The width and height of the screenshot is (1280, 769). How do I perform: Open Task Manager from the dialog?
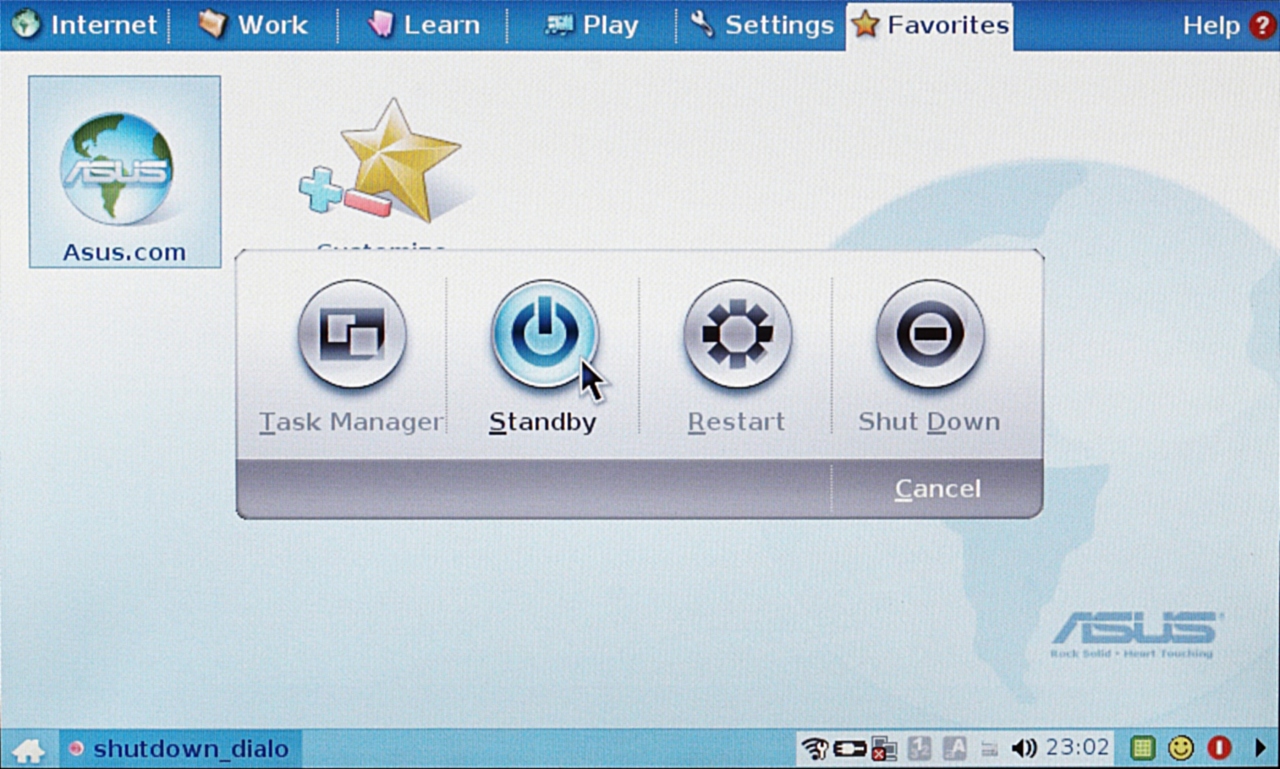coord(351,334)
